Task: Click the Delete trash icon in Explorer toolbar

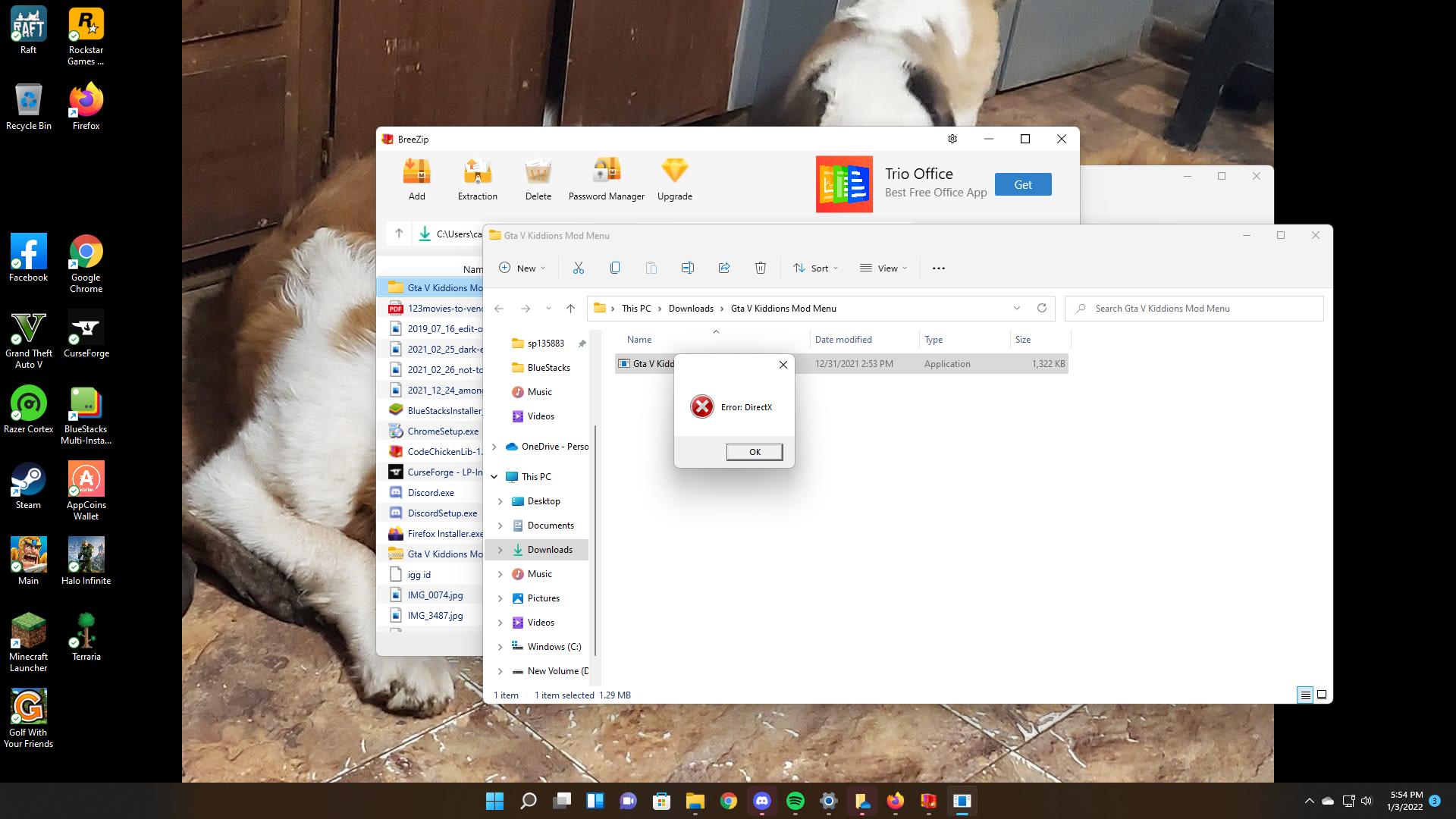Action: (x=761, y=268)
